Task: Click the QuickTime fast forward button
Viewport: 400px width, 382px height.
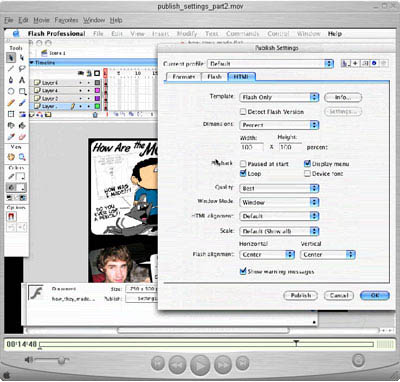Action: pyautogui.click(x=222, y=364)
